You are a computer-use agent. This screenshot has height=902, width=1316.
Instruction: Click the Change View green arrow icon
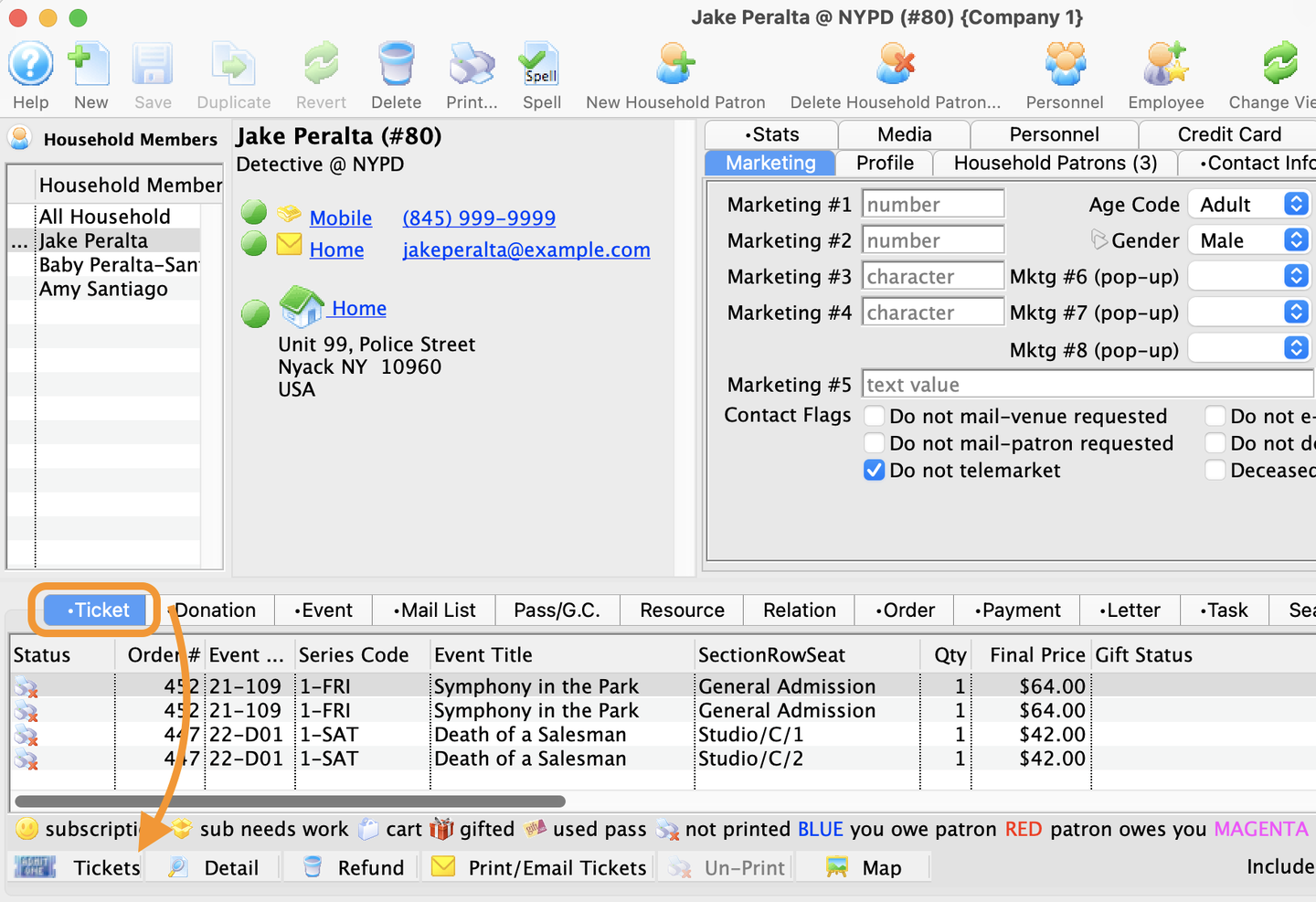[1279, 65]
